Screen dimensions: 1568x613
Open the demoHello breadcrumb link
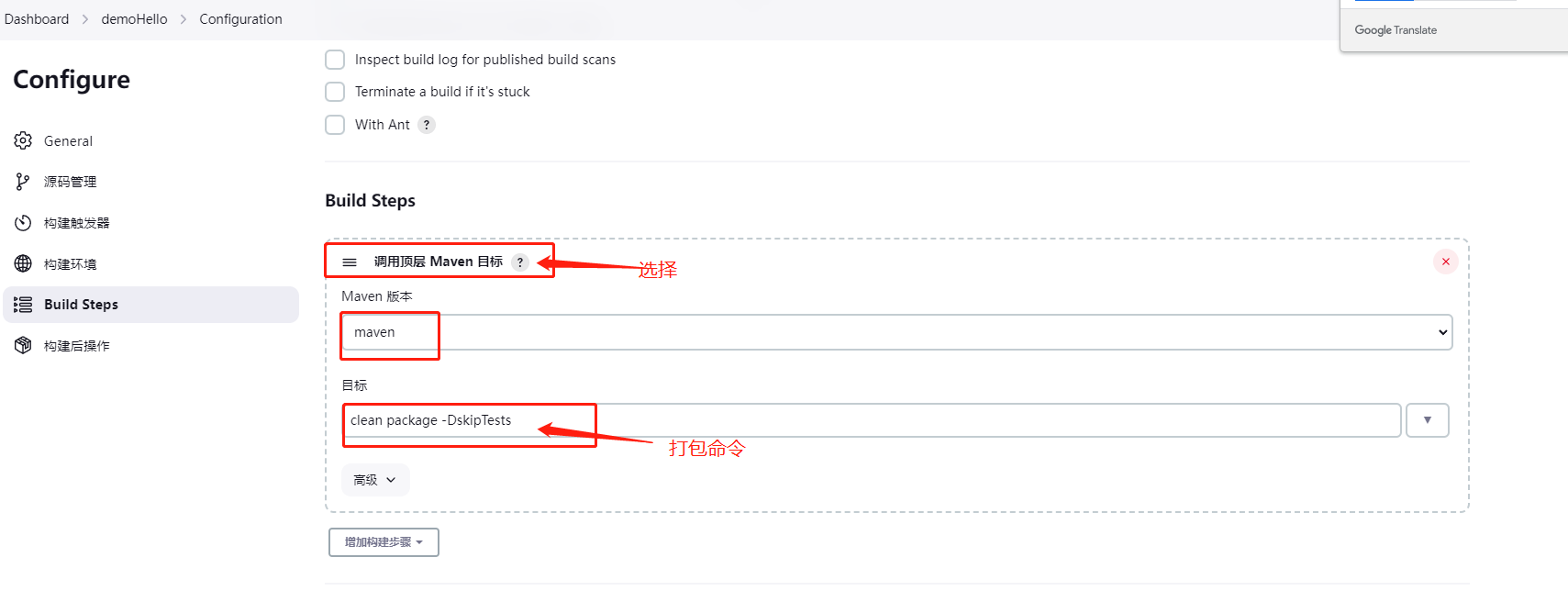(134, 19)
